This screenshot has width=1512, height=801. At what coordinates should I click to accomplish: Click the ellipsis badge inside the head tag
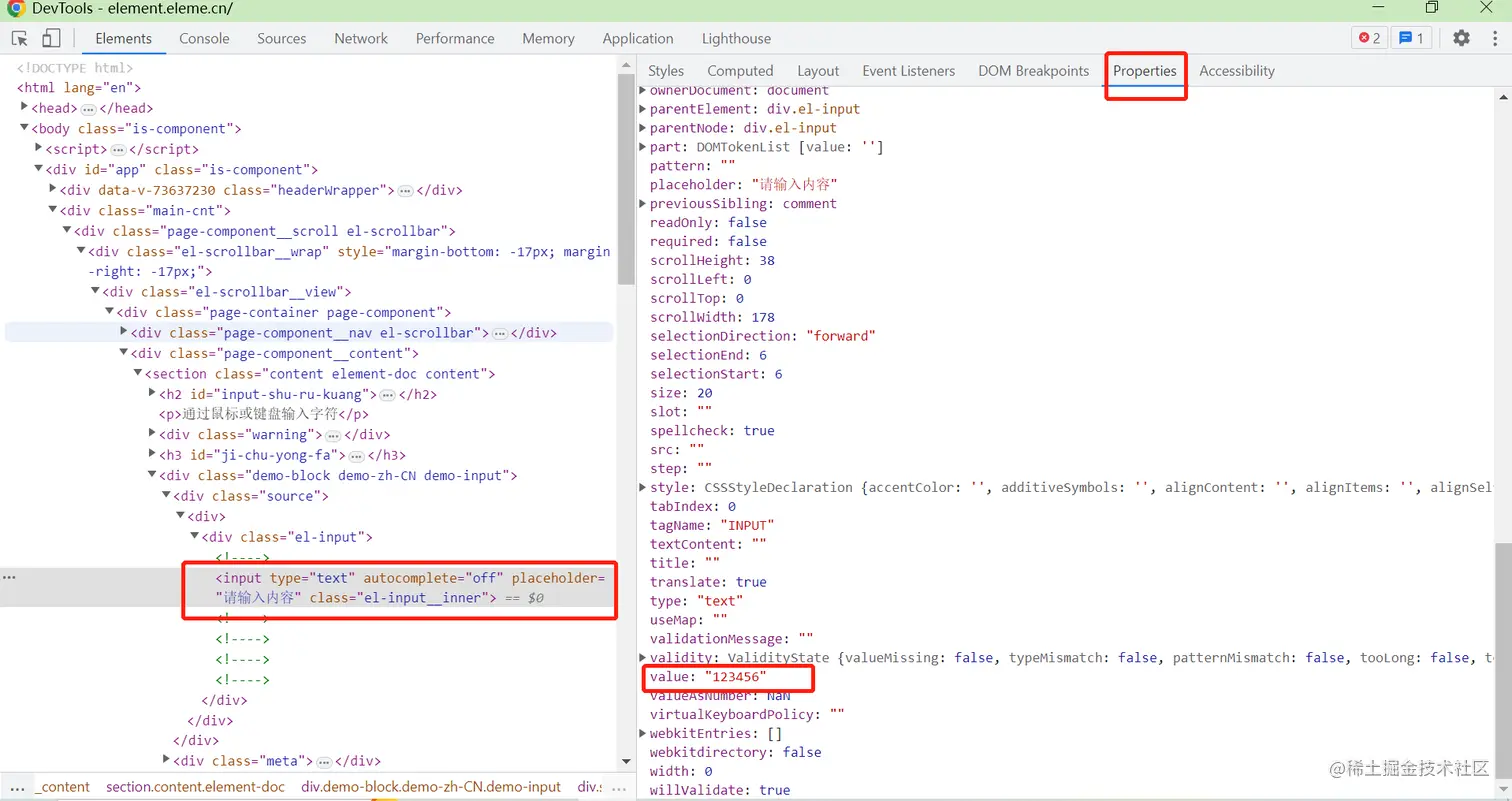pyautogui.click(x=88, y=108)
